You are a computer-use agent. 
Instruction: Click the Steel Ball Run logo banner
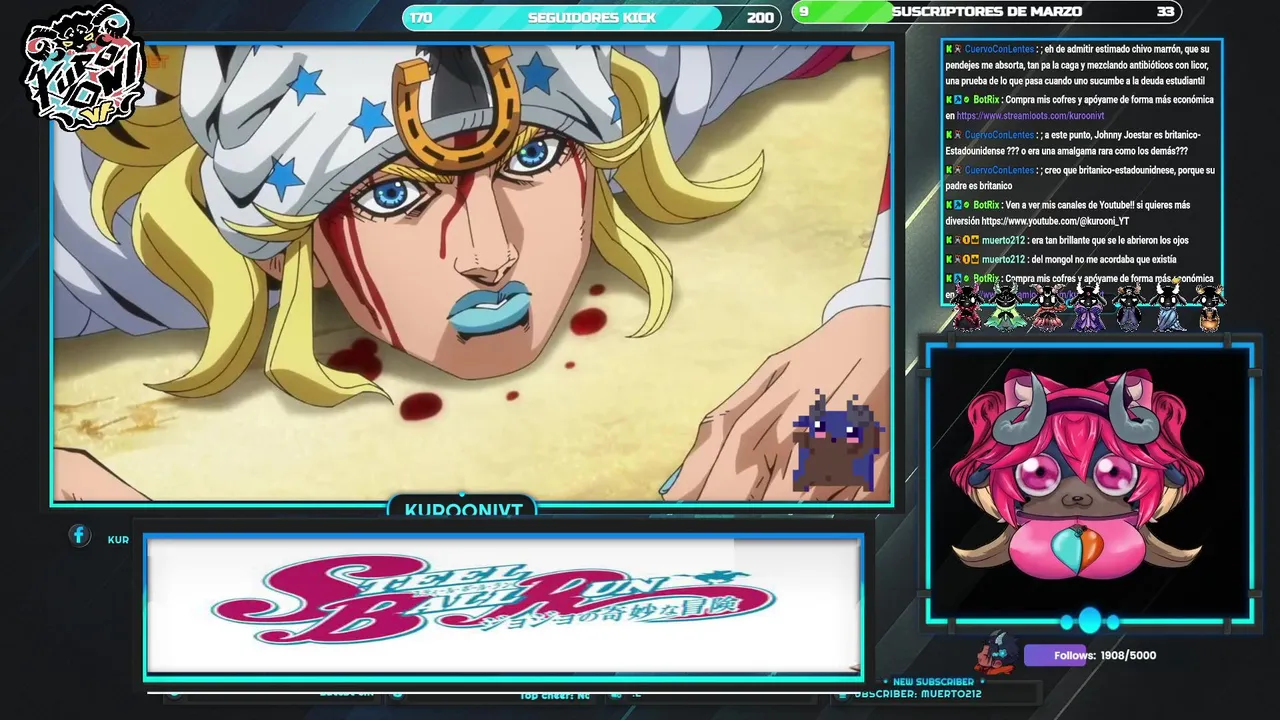tap(503, 606)
